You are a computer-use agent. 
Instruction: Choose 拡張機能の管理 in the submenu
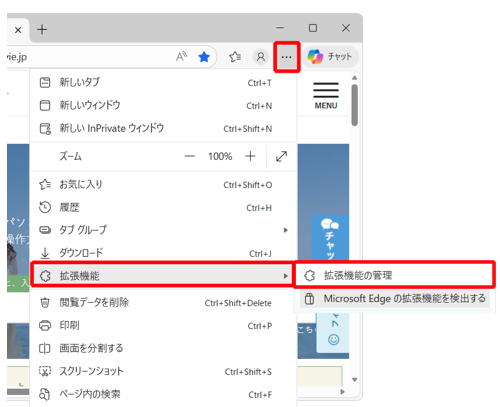394,275
